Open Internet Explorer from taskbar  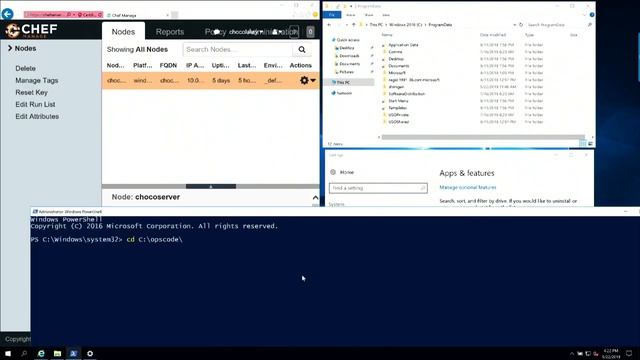(x=41, y=353)
